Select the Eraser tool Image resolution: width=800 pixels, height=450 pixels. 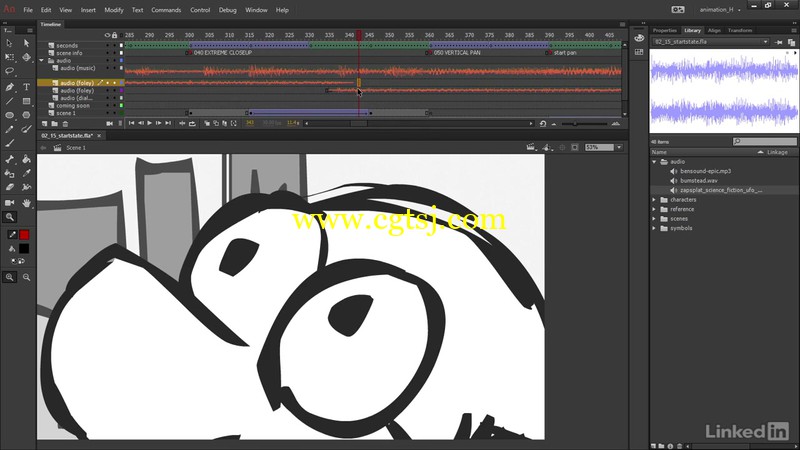click(9, 187)
